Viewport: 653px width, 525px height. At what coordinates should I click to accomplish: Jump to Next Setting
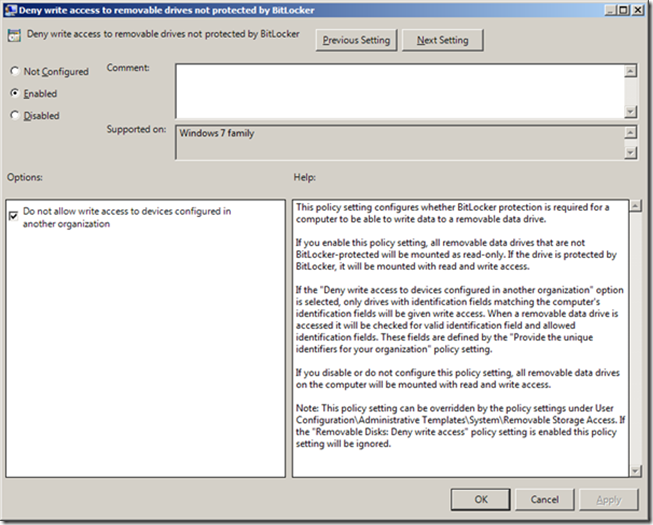pos(441,40)
